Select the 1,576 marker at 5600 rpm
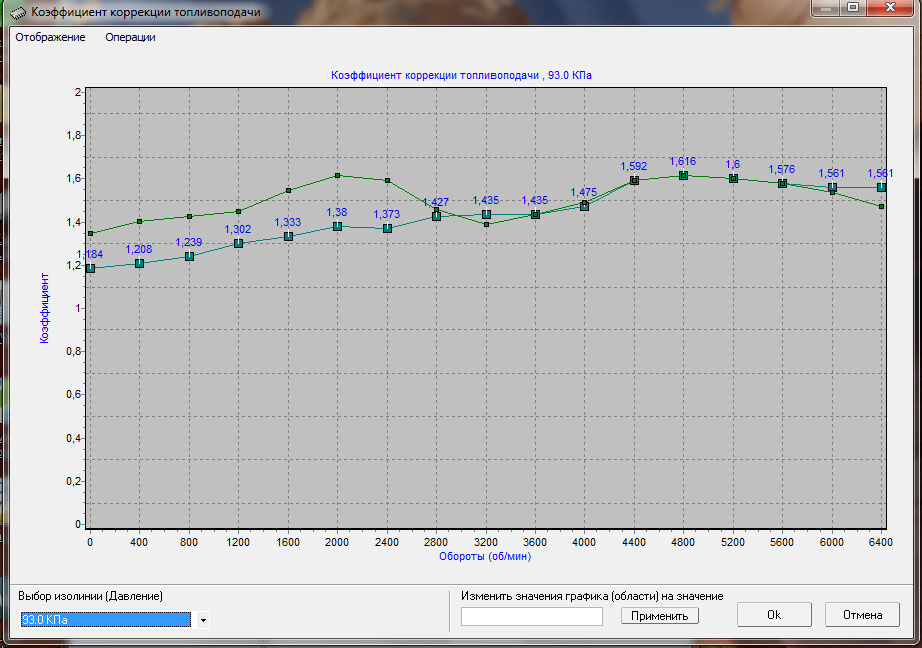Viewport: 922px width, 648px height. point(783,184)
